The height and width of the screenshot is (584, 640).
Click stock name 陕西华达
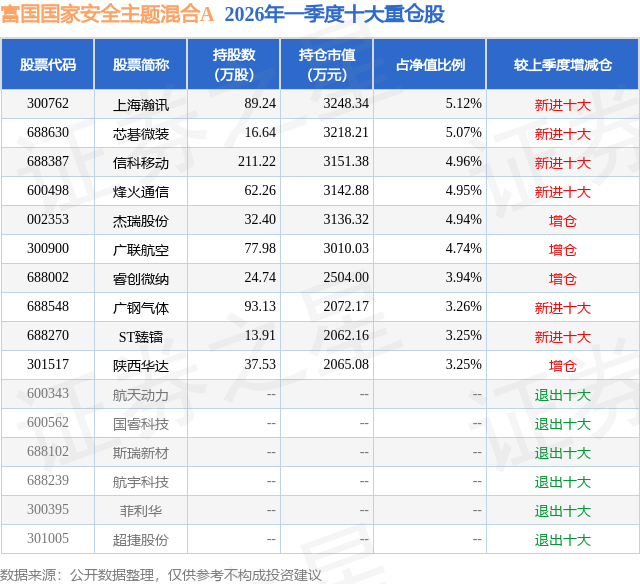click(141, 366)
